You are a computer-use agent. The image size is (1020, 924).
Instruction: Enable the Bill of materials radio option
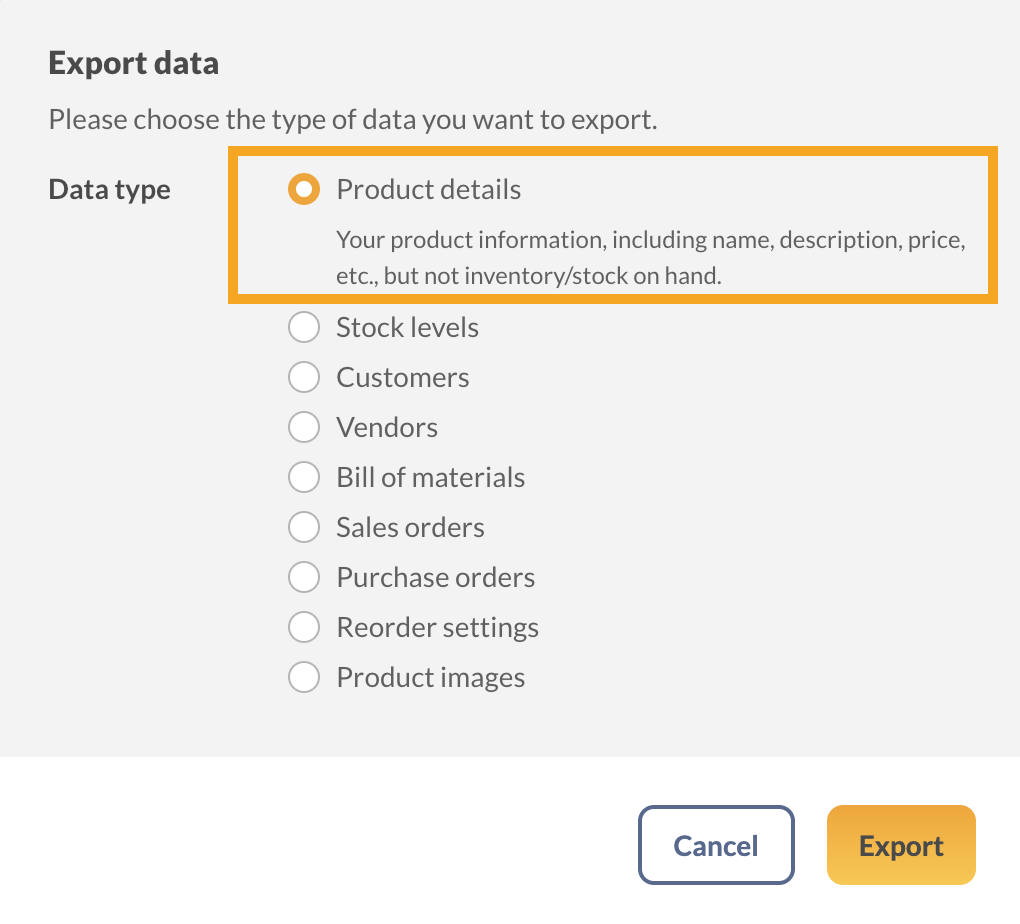[303, 477]
